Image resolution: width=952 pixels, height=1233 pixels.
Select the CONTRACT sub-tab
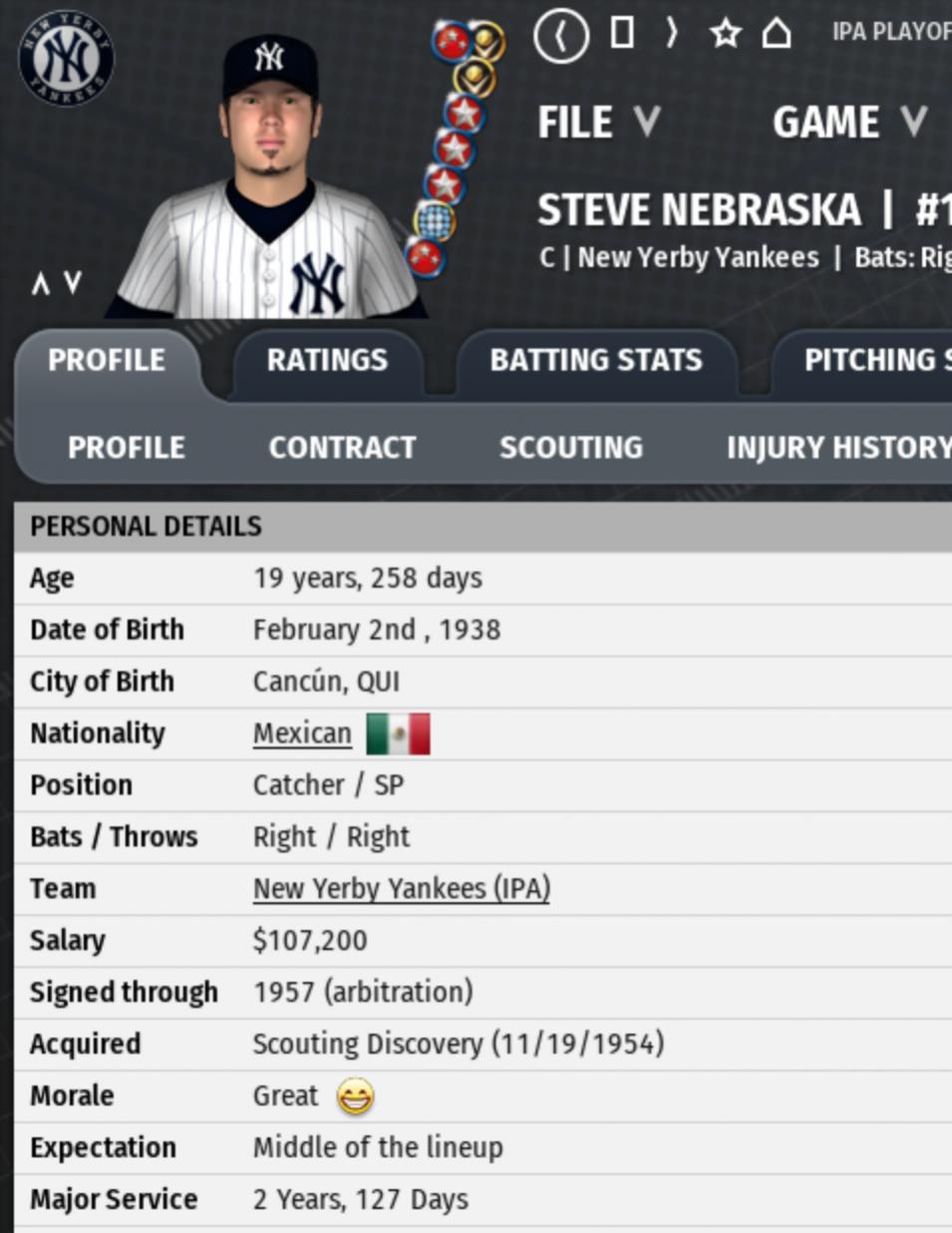[342, 448]
